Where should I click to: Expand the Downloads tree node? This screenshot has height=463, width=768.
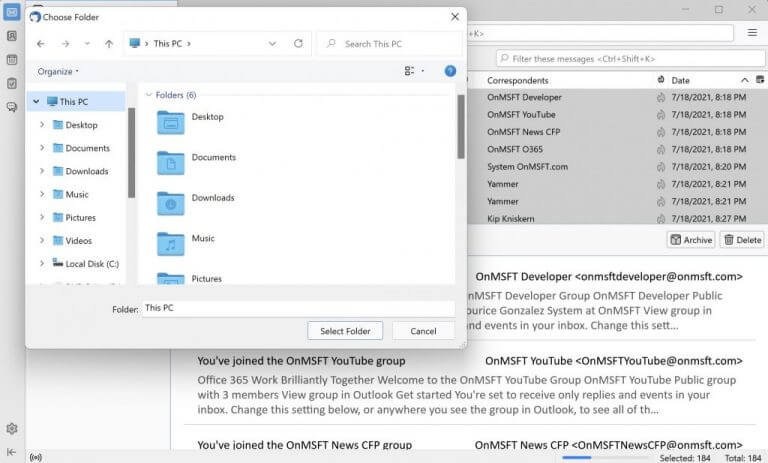[x=42, y=171]
